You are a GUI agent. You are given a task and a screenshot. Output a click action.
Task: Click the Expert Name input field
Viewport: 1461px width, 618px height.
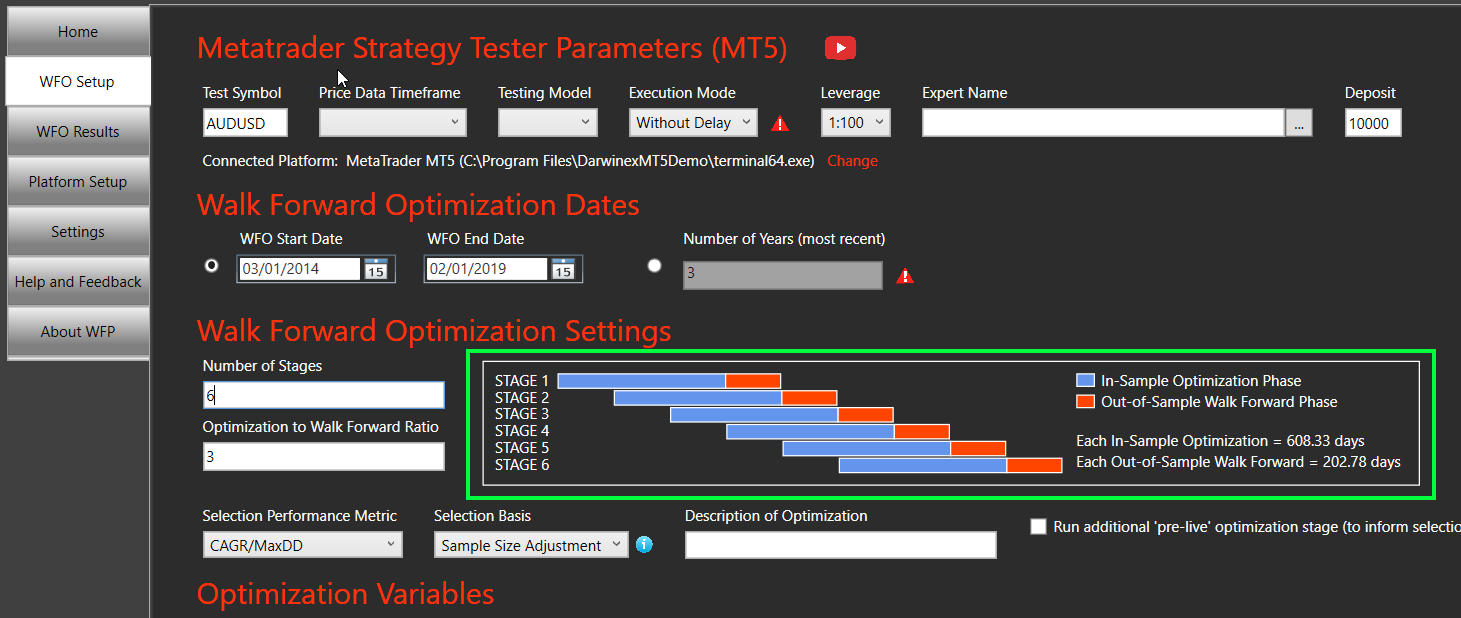(x=1103, y=123)
